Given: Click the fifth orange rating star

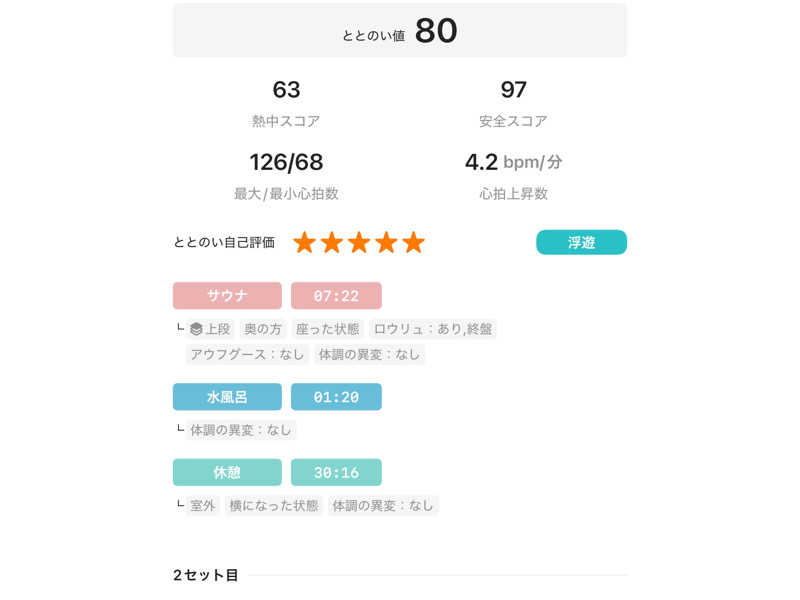Looking at the screenshot, I should 413,243.
